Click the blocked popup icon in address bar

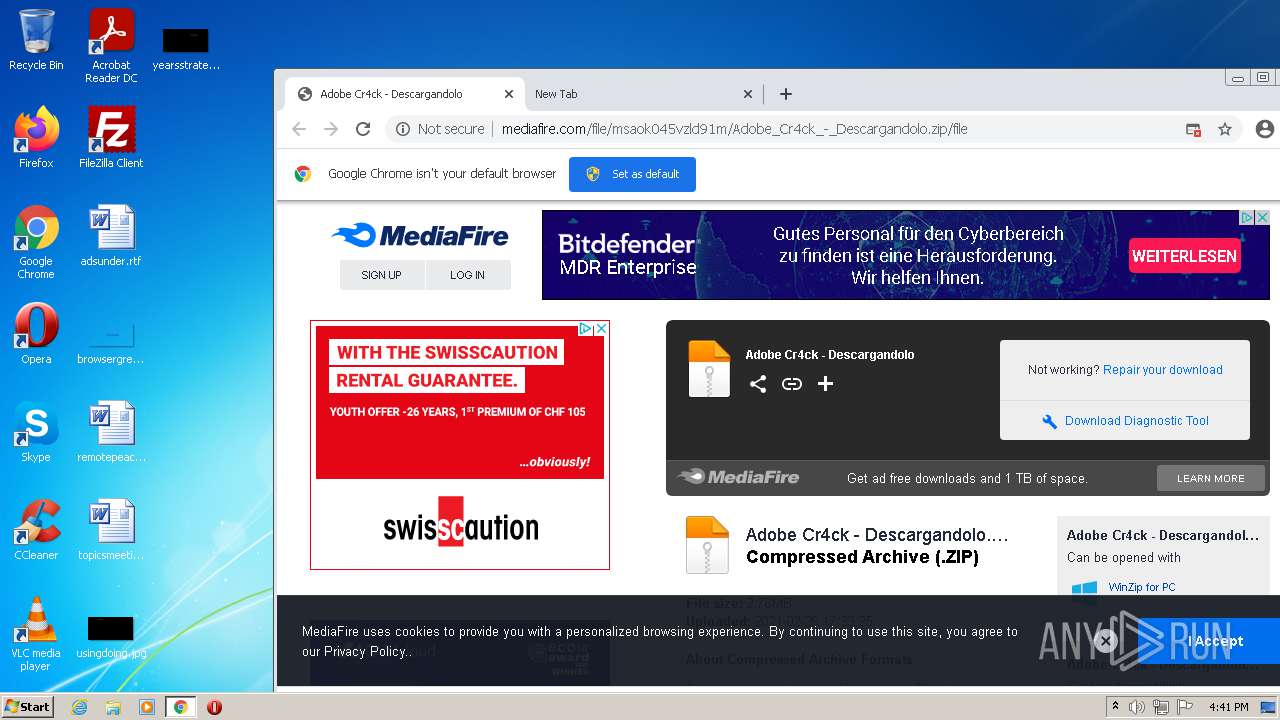click(1193, 129)
